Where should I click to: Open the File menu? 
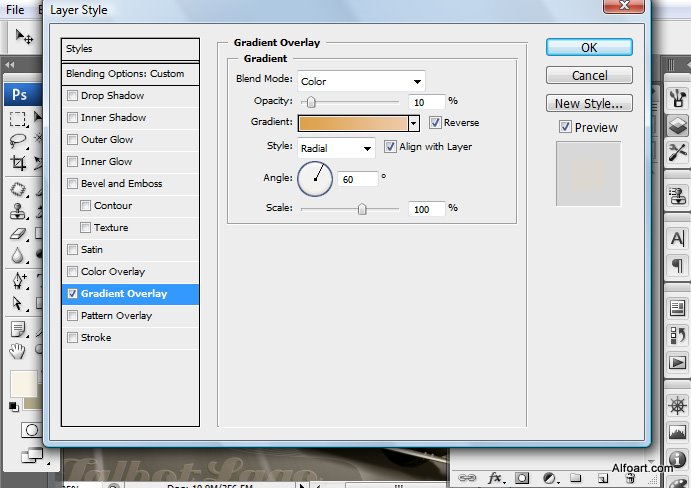[16, 9]
